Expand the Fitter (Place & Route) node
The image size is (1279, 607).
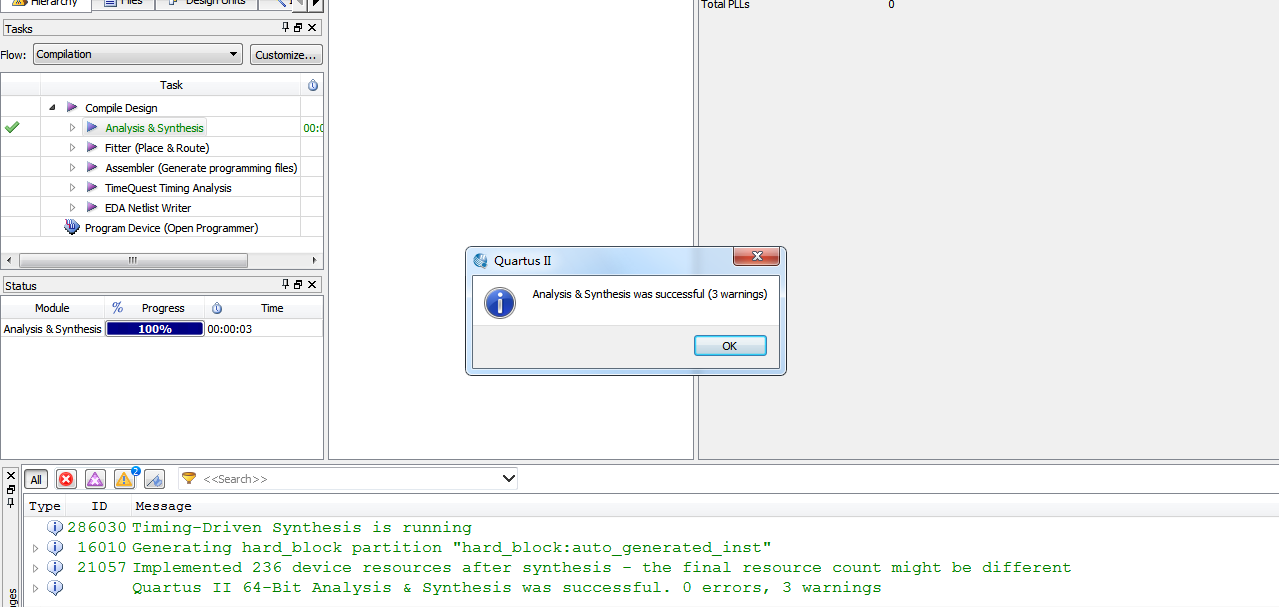click(72, 148)
